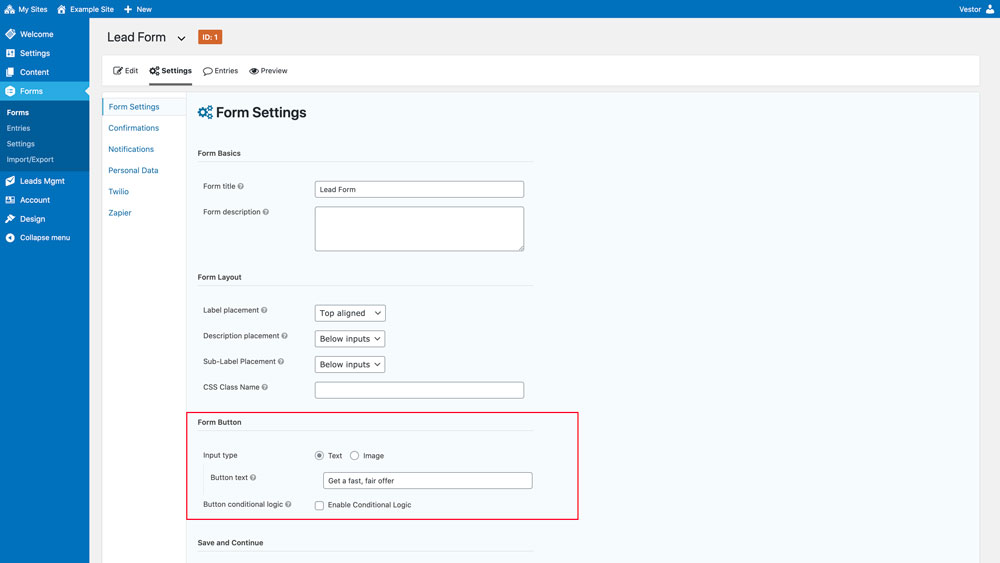This screenshot has height=563, width=1000.
Task: Click the Welcome sidebar icon
Action: coord(10,34)
